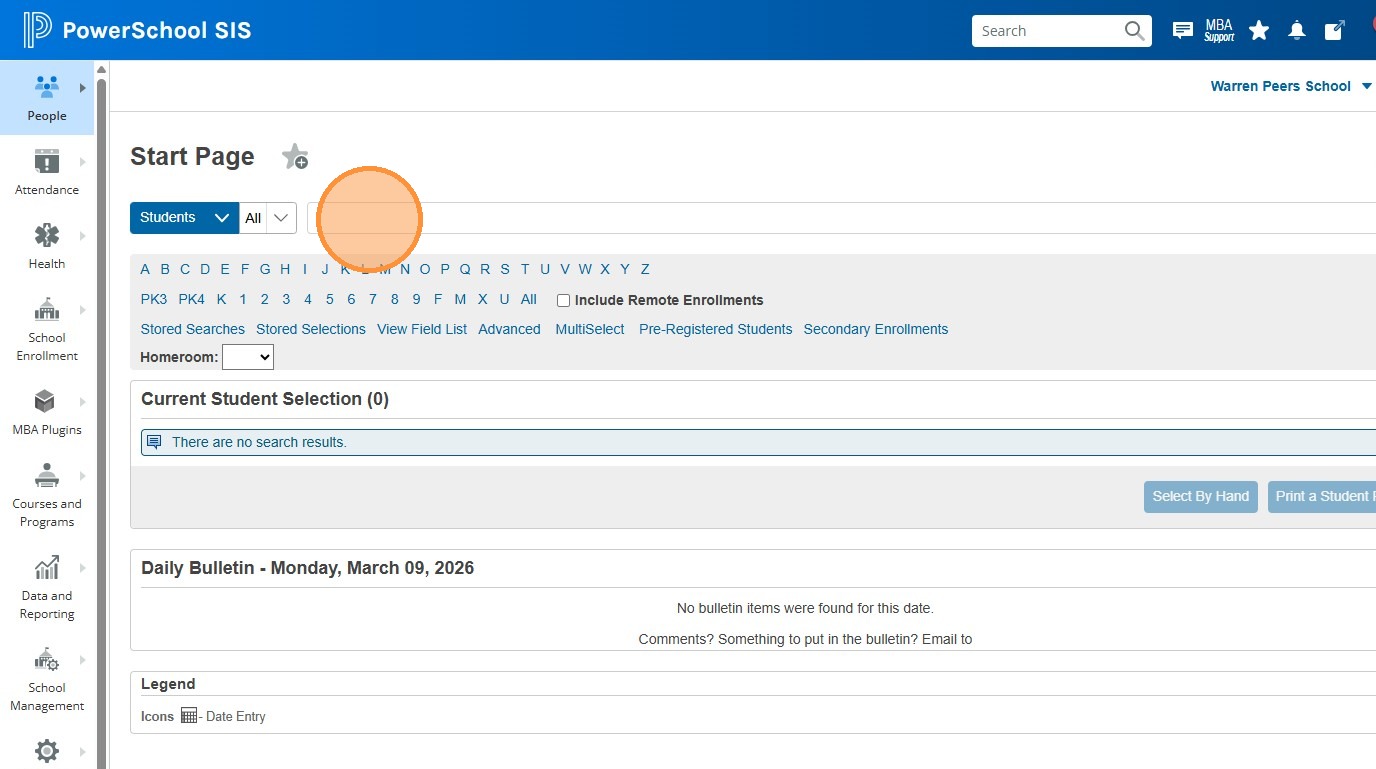1376x769 pixels.
Task: Click the external launch icon in the header
Action: (x=1334, y=31)
